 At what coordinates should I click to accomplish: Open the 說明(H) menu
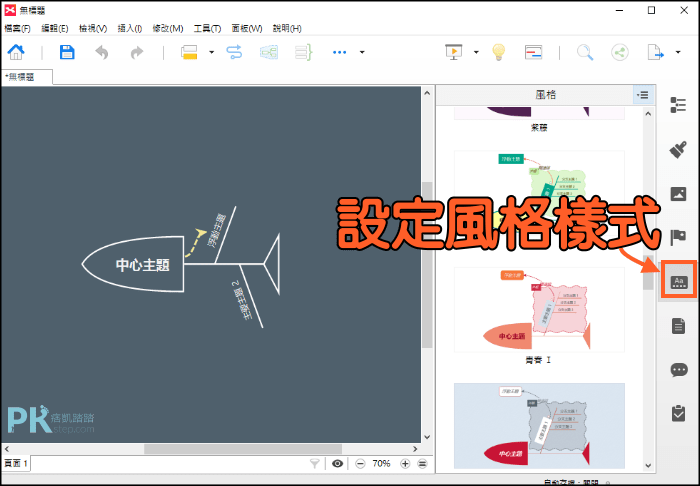[x=287, y=29]
